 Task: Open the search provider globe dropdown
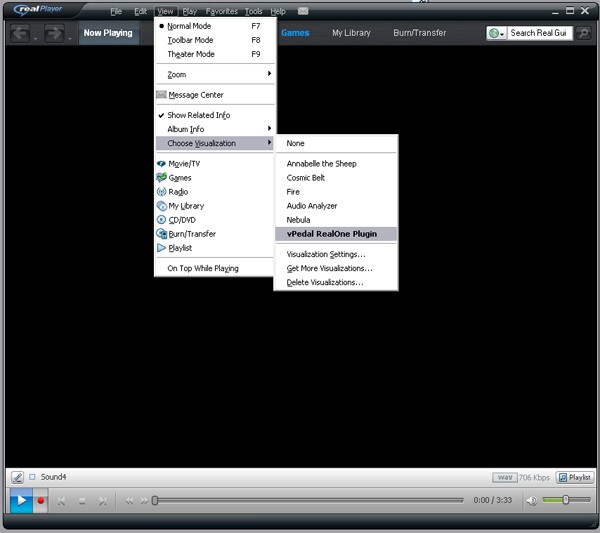497,33
